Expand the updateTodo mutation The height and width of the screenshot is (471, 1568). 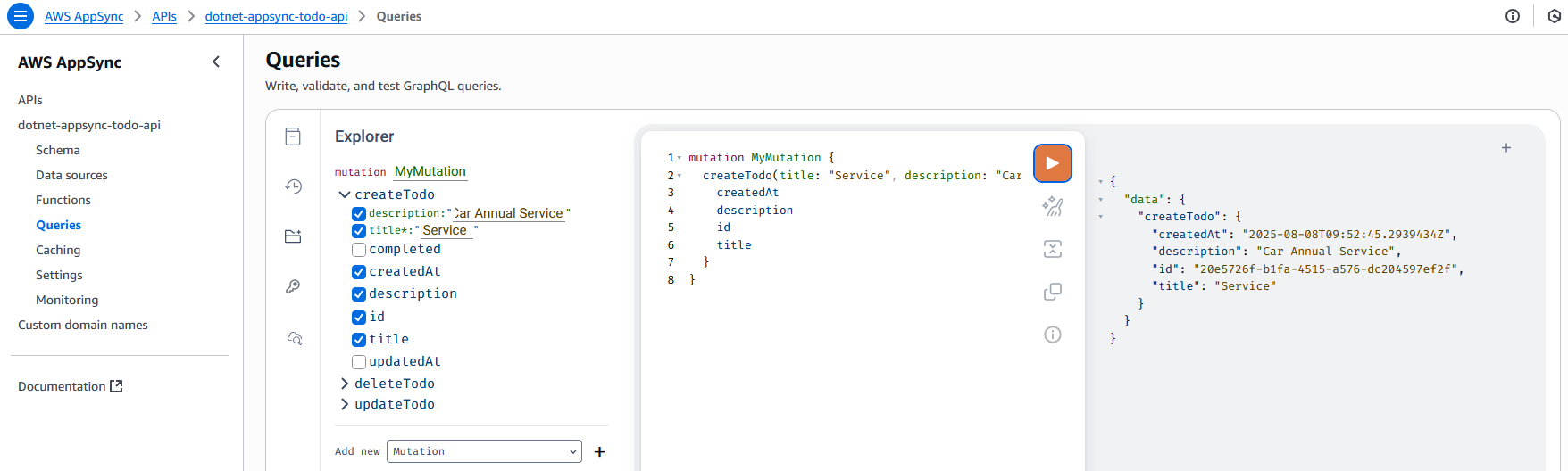click(345, 404)
